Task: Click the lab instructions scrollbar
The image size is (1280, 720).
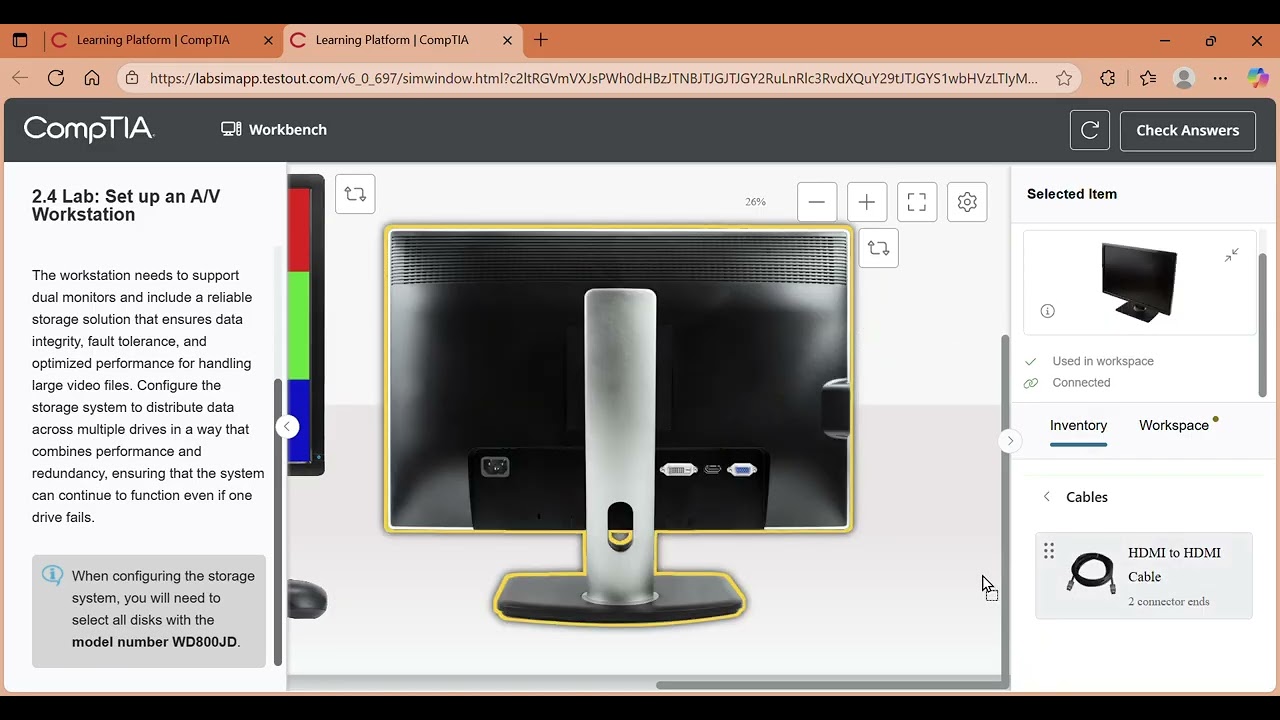Action: coord(278,520)
